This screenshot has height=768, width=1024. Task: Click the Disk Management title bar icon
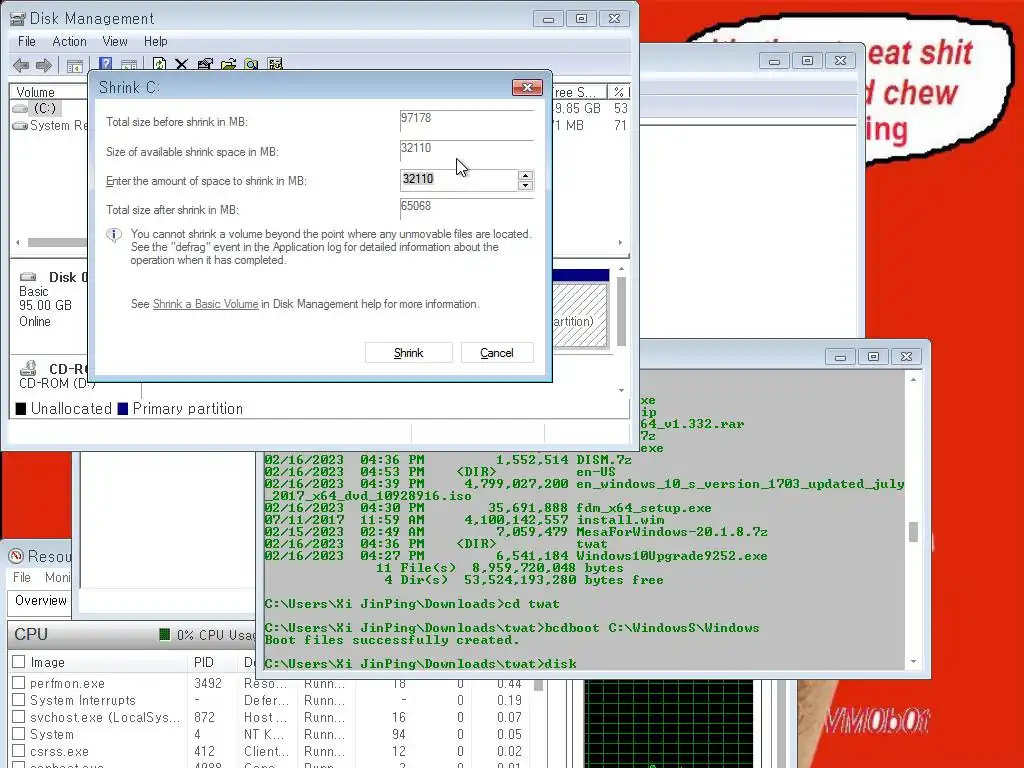(x=18, y=19)
